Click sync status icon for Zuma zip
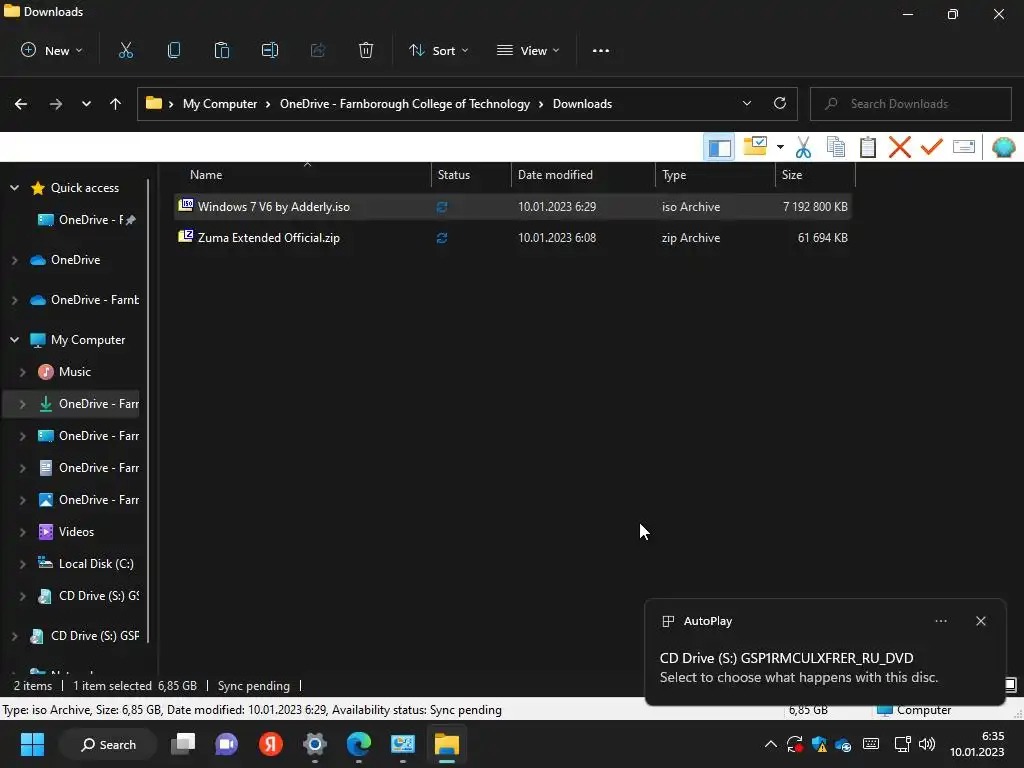The height and width of the screenshot is (768, 1024). pos(442,238)
